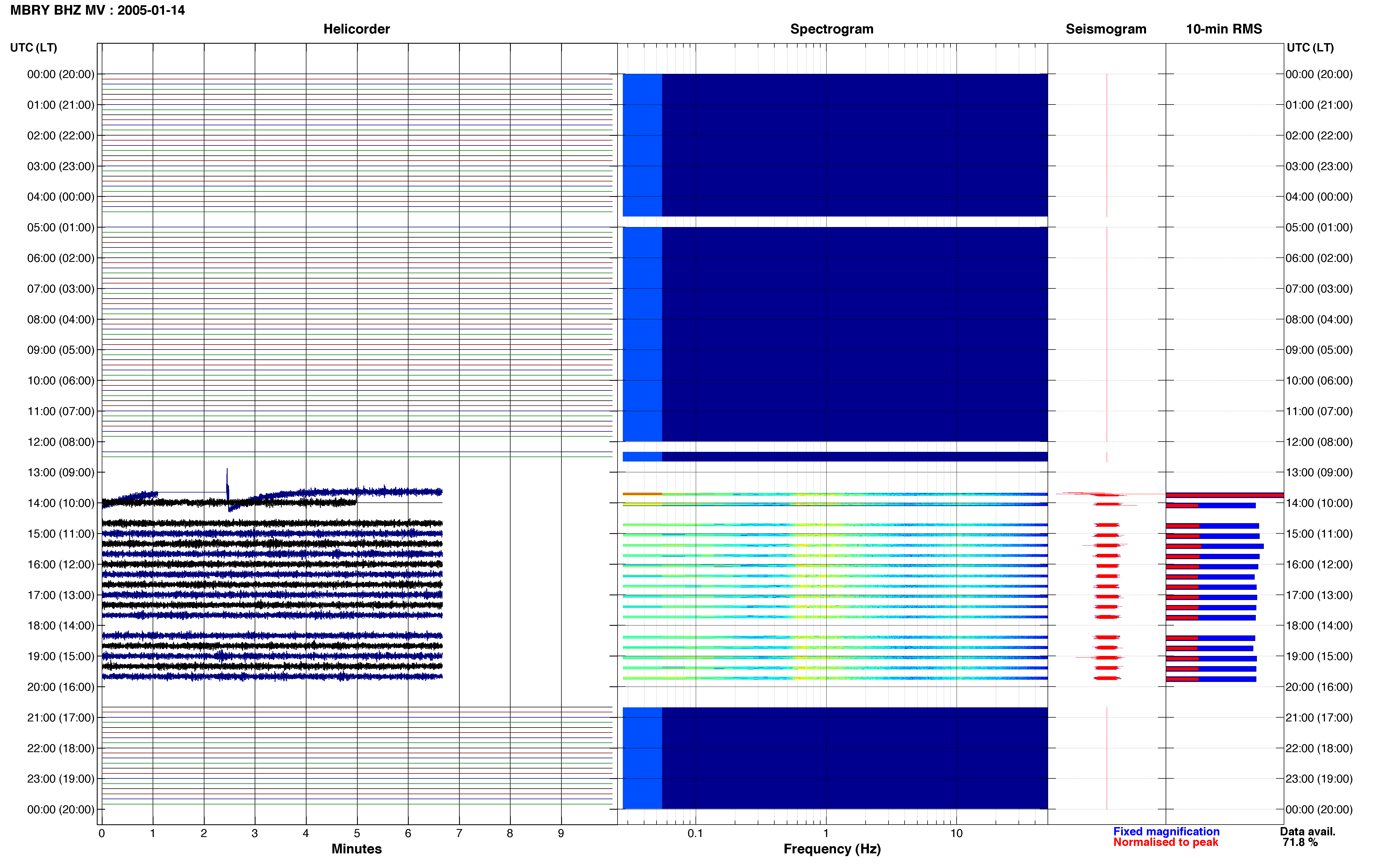The image size is (1388, 868).
Task: Click right axis label '10:00 (06:00)'
Action: 1319,380
